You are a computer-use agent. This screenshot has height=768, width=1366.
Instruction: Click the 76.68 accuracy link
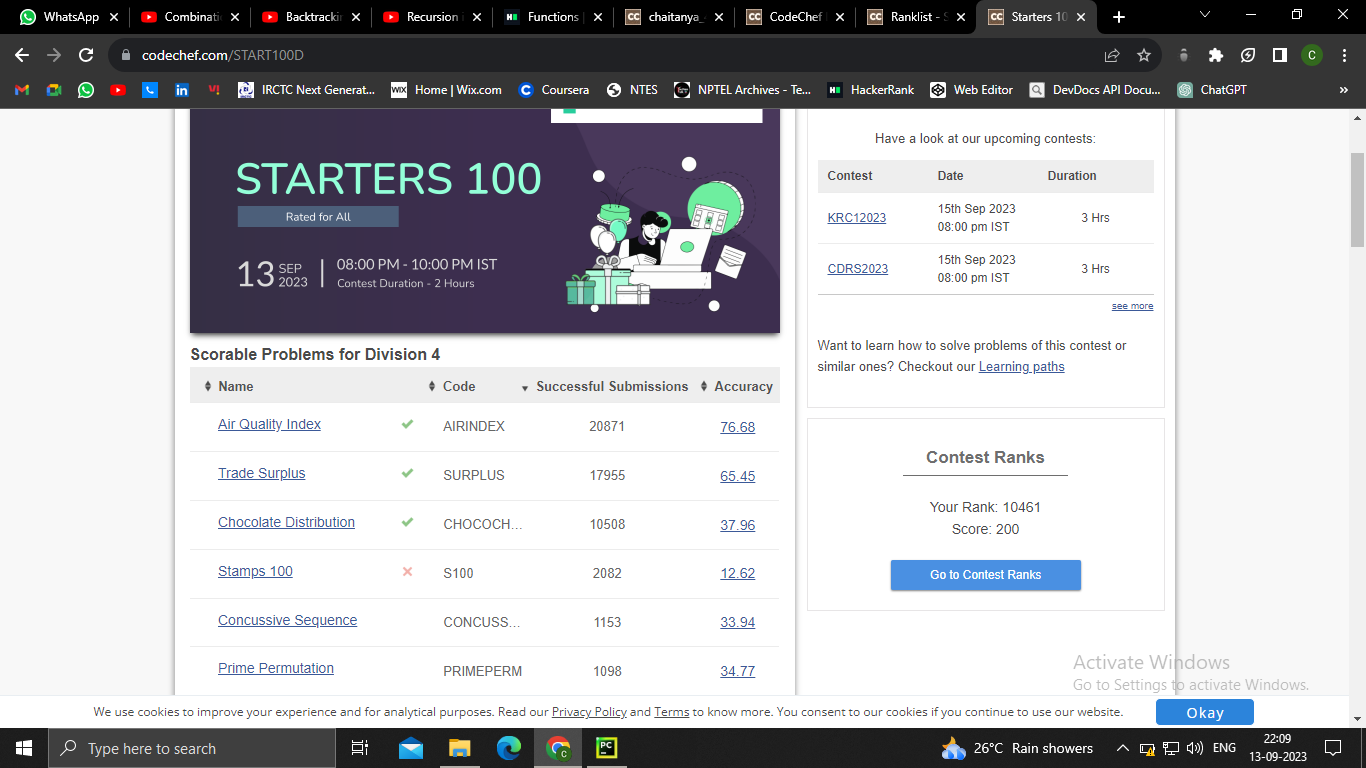(737, 427)
